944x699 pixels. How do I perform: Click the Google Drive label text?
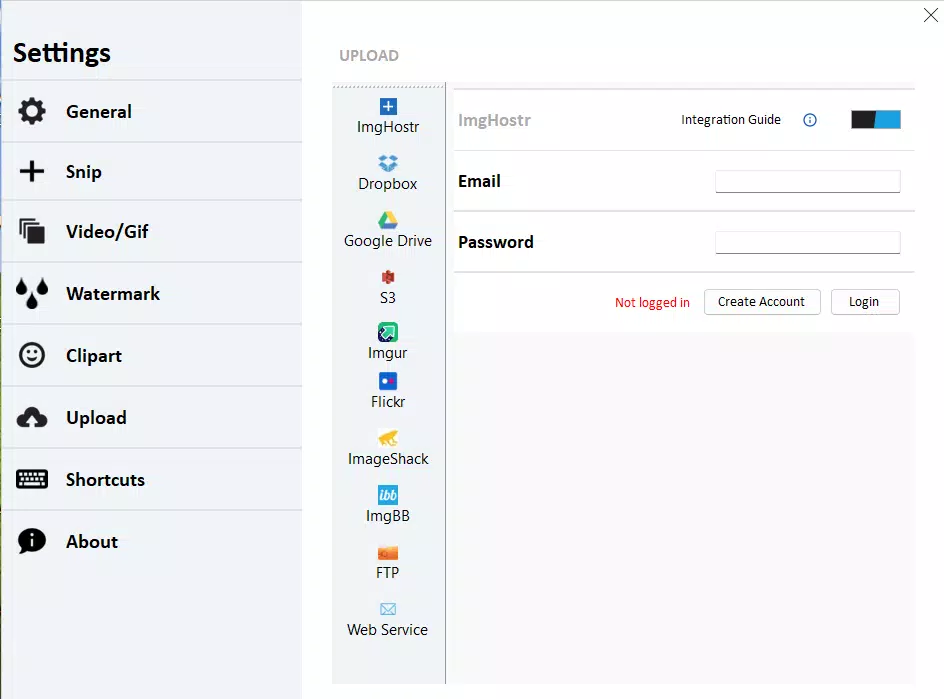pyautogui.click(x=388, y=241)
